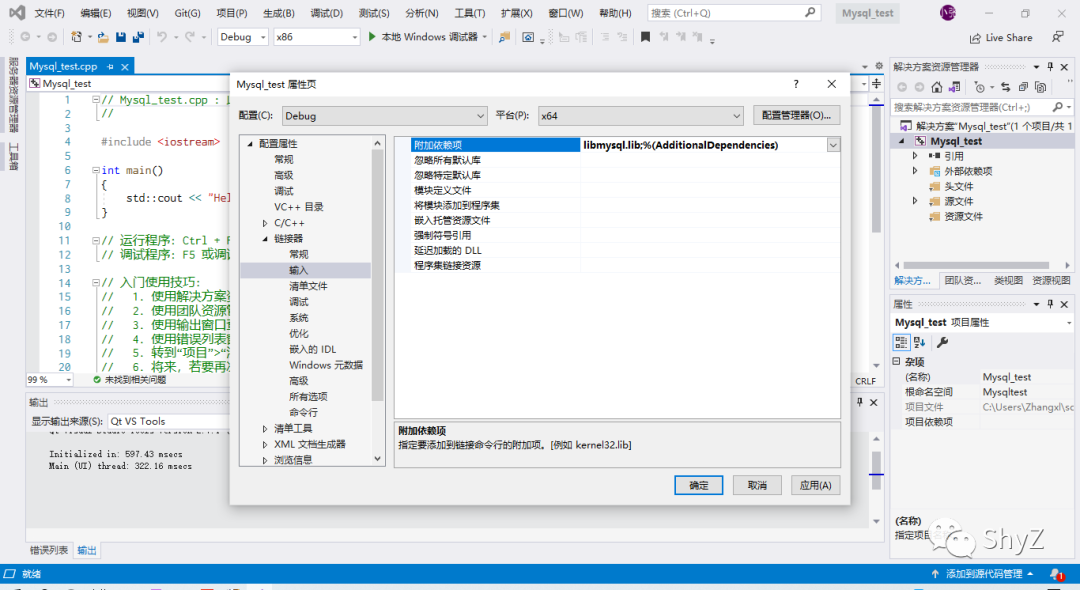Expand the 源文件 folder in Solution Explorer
Screen dimensions: 1080x590
[x=915, y=201]
